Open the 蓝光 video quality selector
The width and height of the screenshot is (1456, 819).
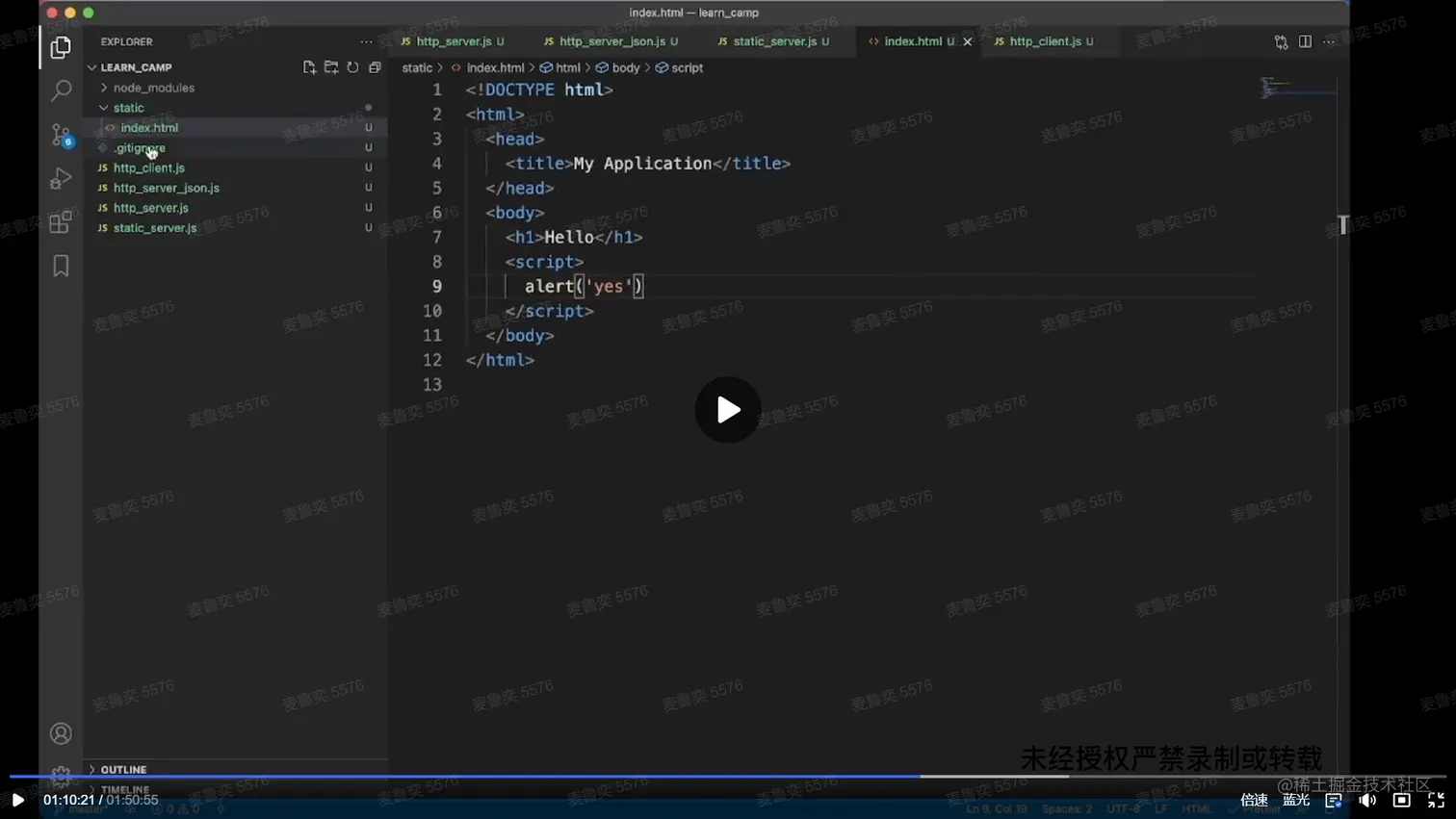click(1296, 800)
